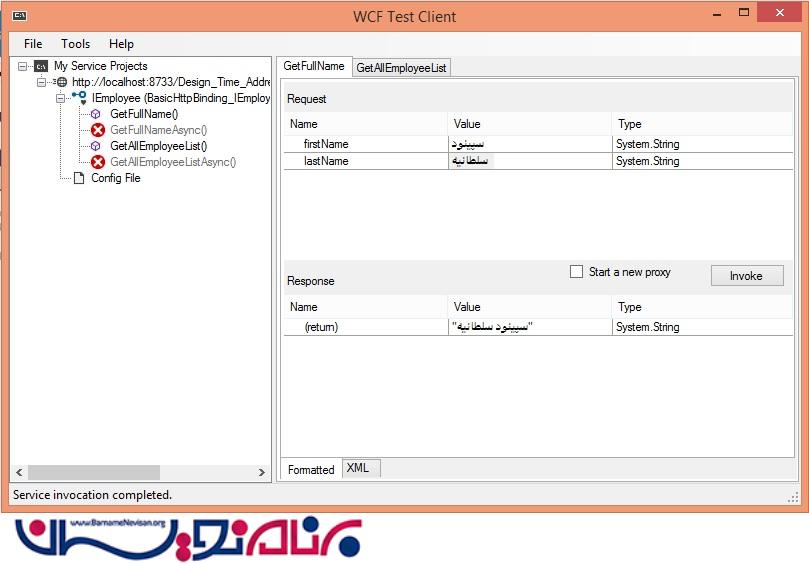Viewport: 809px width, 563px height.
Task: Open the Tools menu
Action: pos(75,44)
